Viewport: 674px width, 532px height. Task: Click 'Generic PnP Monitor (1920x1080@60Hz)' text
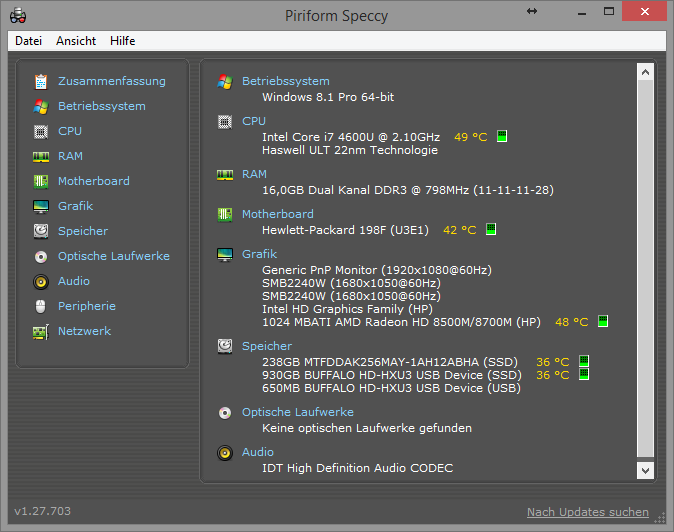(x=377, y=270)
